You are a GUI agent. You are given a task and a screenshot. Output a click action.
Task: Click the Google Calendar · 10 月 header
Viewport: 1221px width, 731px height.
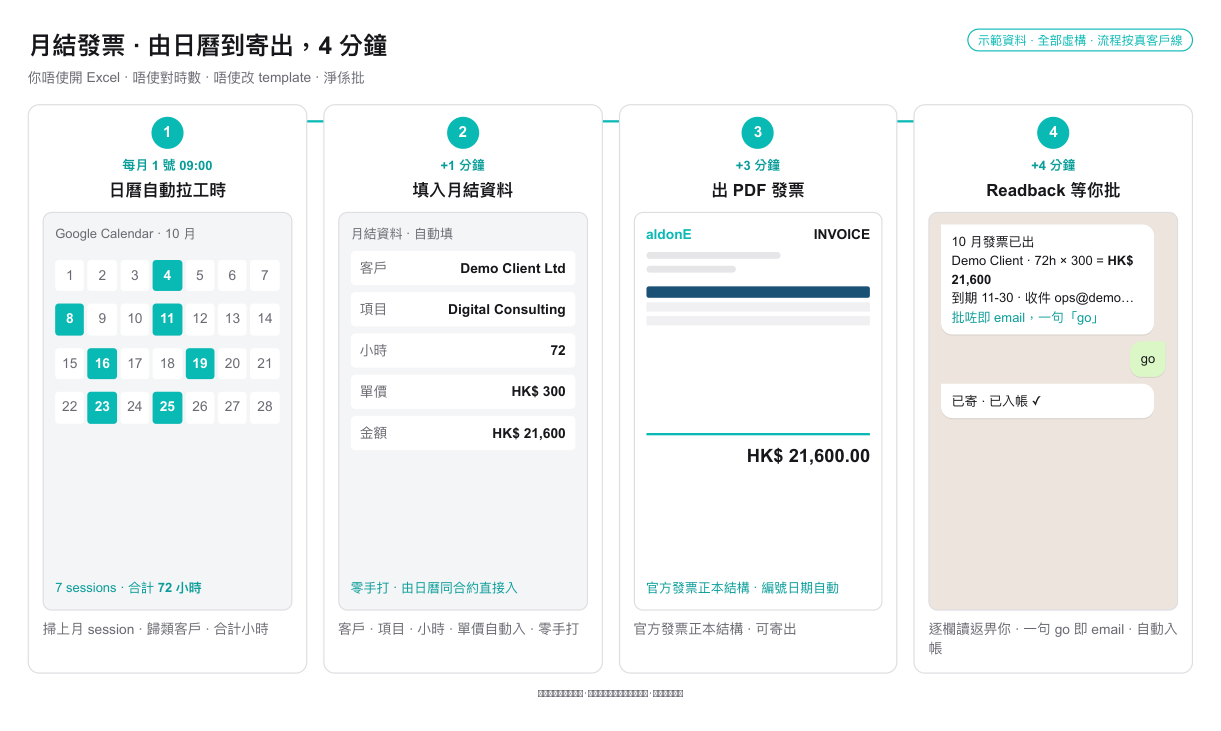(125, 234)
